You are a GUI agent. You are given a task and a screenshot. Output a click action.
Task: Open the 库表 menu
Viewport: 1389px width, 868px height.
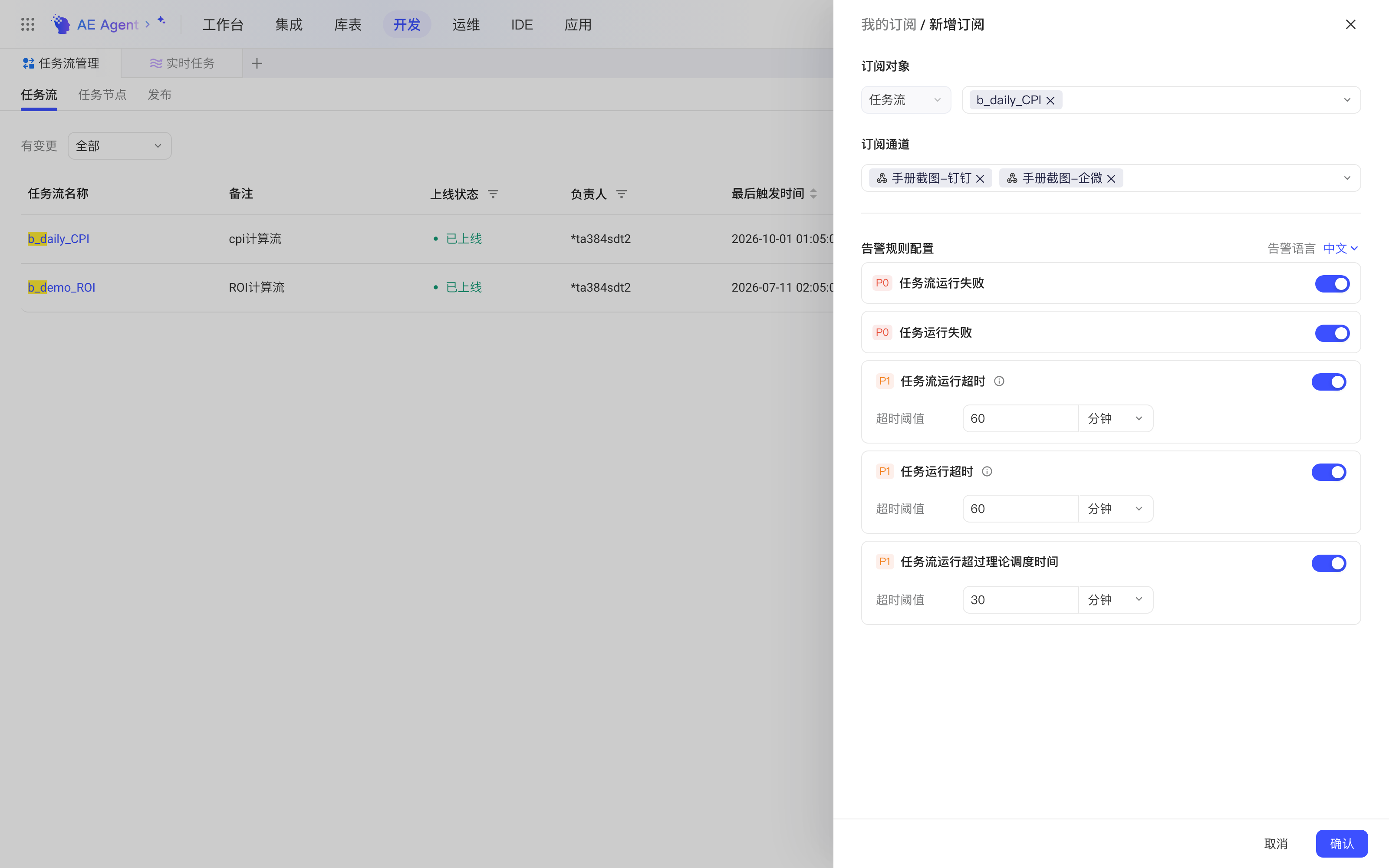347,24
